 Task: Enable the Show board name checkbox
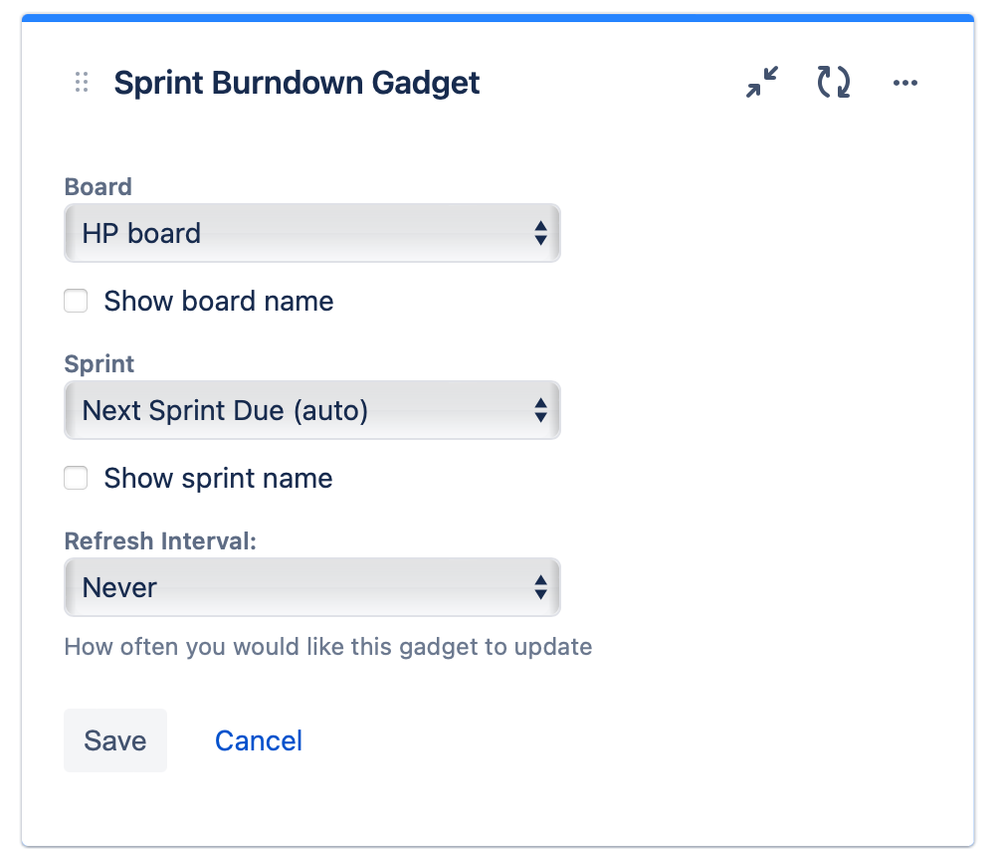(x=76, y=301)
